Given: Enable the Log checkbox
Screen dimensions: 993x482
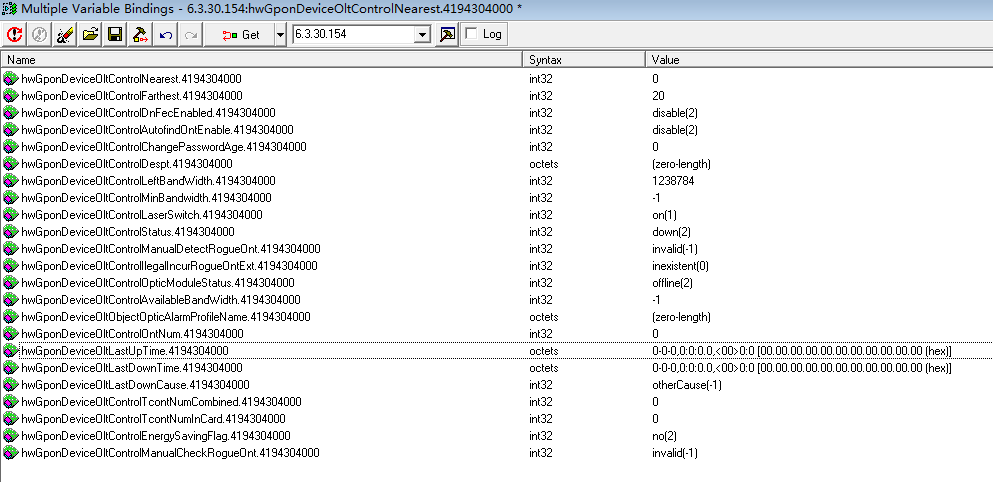Looking at the screenshot, I should tap(471, 35).
